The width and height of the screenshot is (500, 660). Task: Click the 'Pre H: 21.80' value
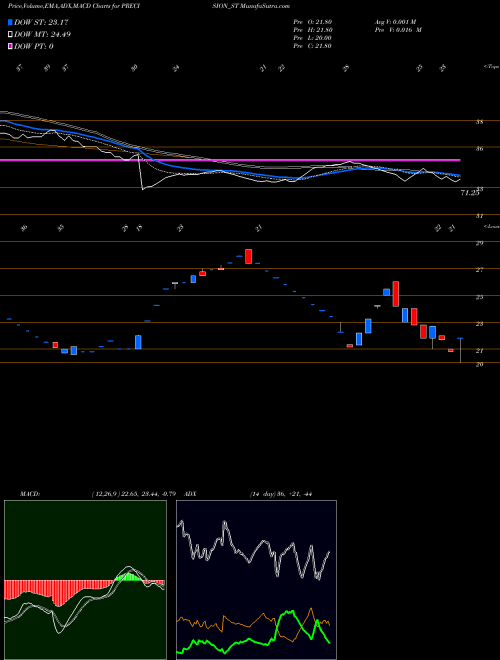pos(313,30)
